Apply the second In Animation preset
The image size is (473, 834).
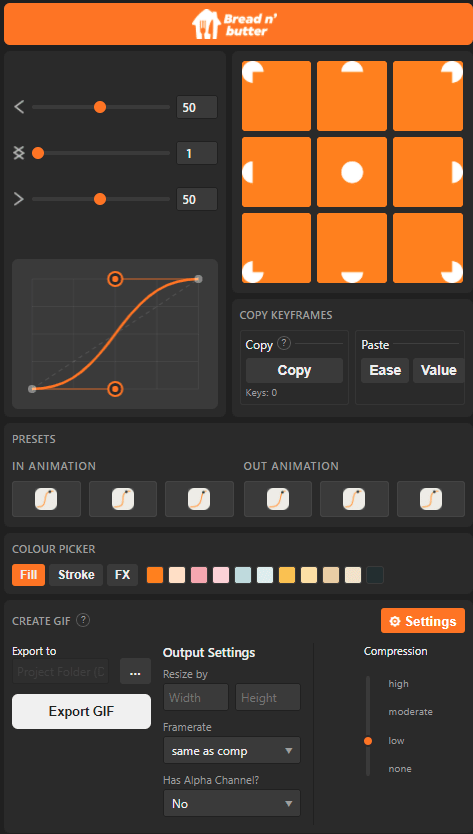click(123, 499)
